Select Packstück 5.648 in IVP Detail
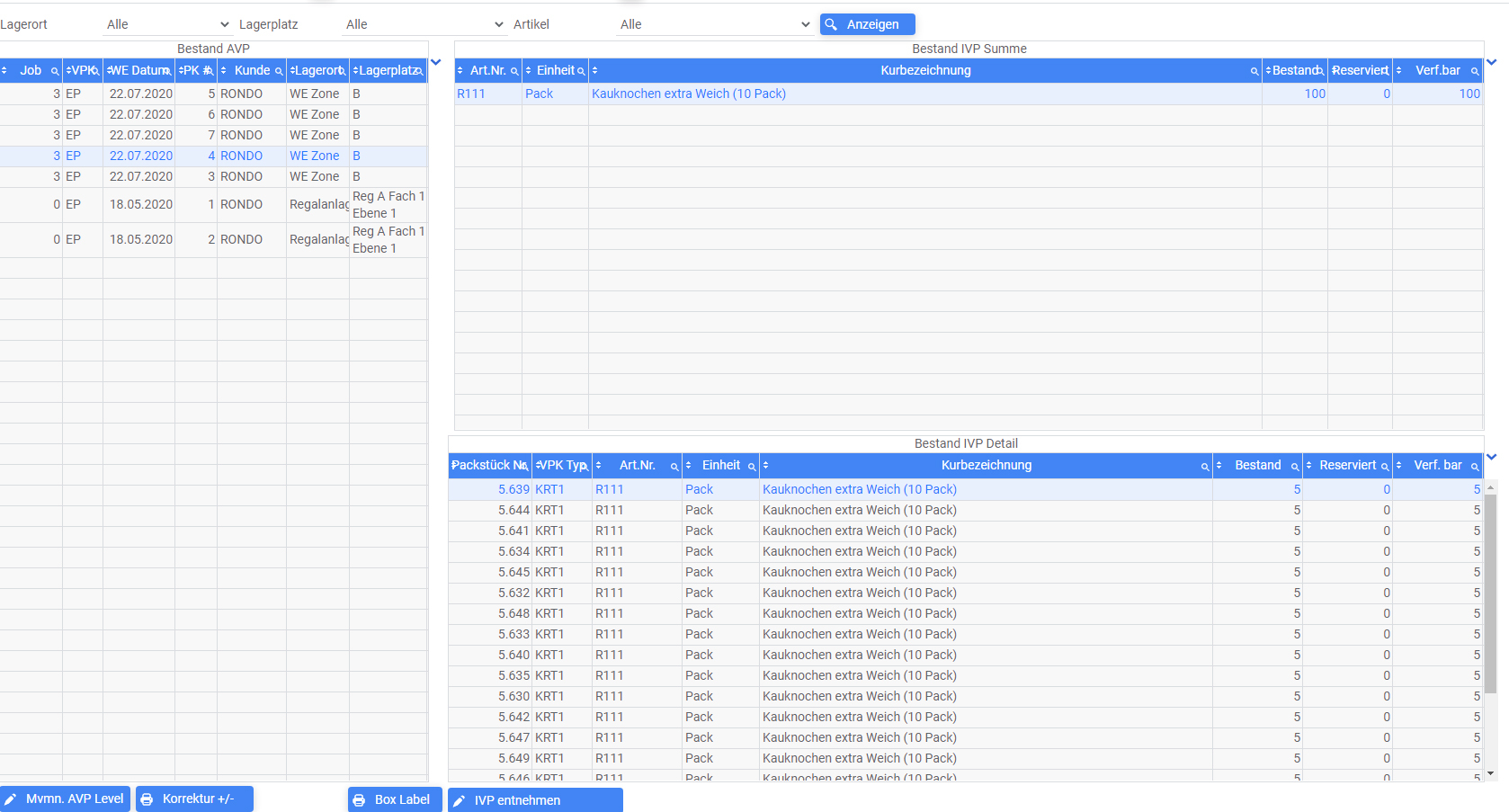The width and height of the screenshot is (1509, 812). (965, 613)
